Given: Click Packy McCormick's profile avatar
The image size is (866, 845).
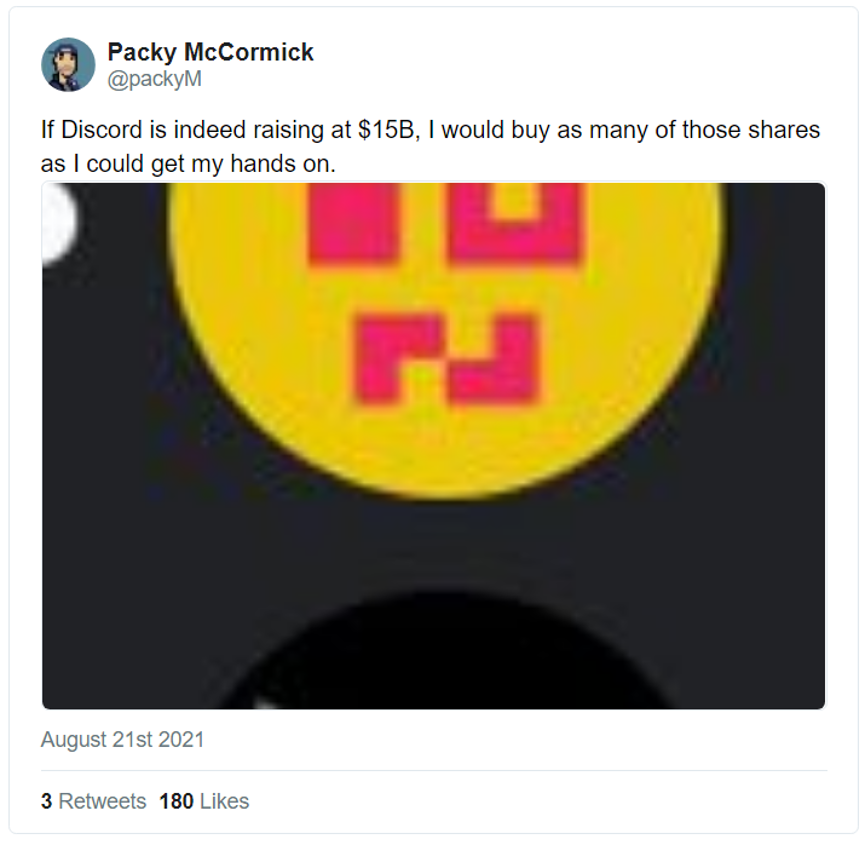Looking at the screenshot, I should click(x=68, y=65).
